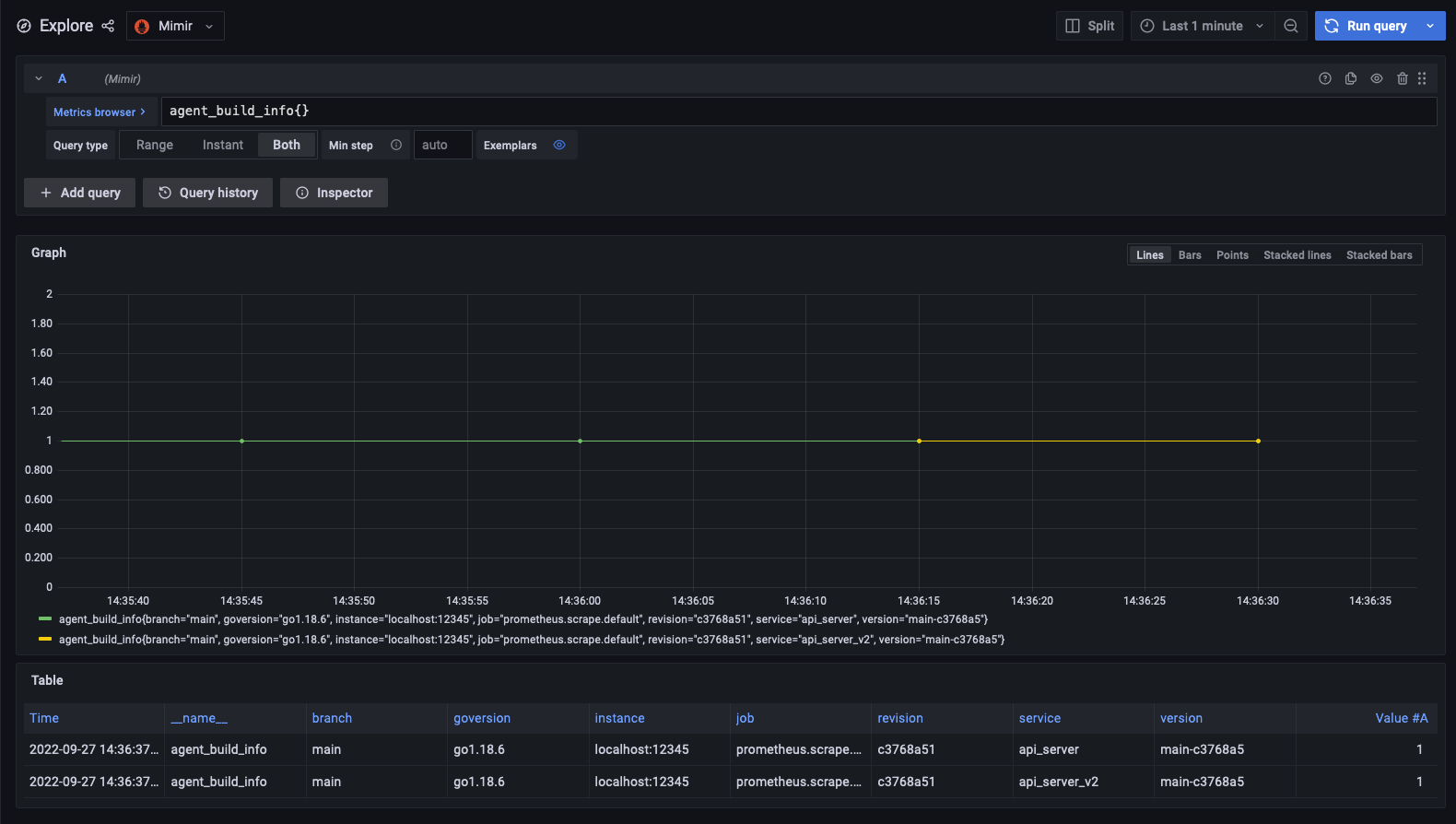Click the zoom out time range icon
This screenshot has width=1456, height=824.
(1291, 26)
